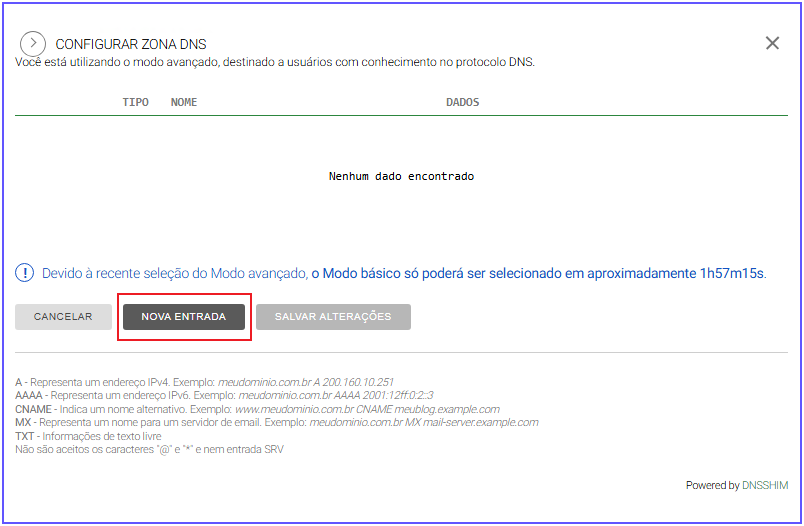
Task: Click the A record IPv4 description line
Action: [x=204, y=382]
